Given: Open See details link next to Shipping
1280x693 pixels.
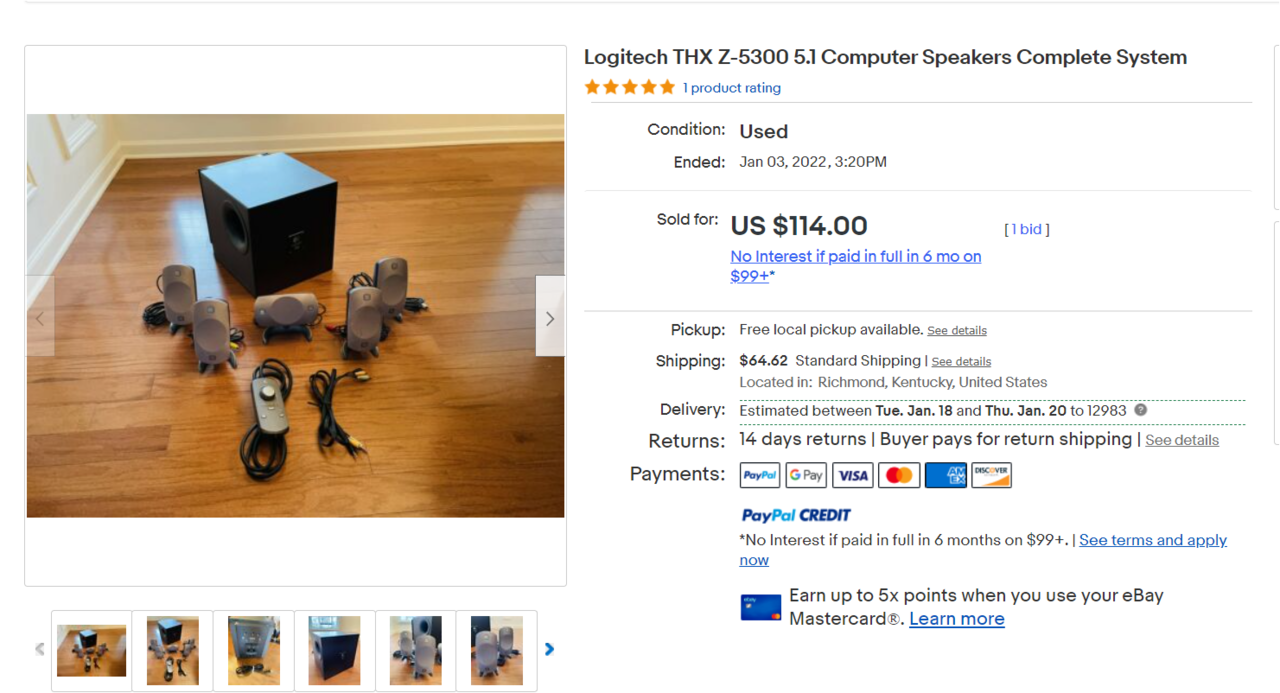Looking at the screenshot, I should pos(961,361).
